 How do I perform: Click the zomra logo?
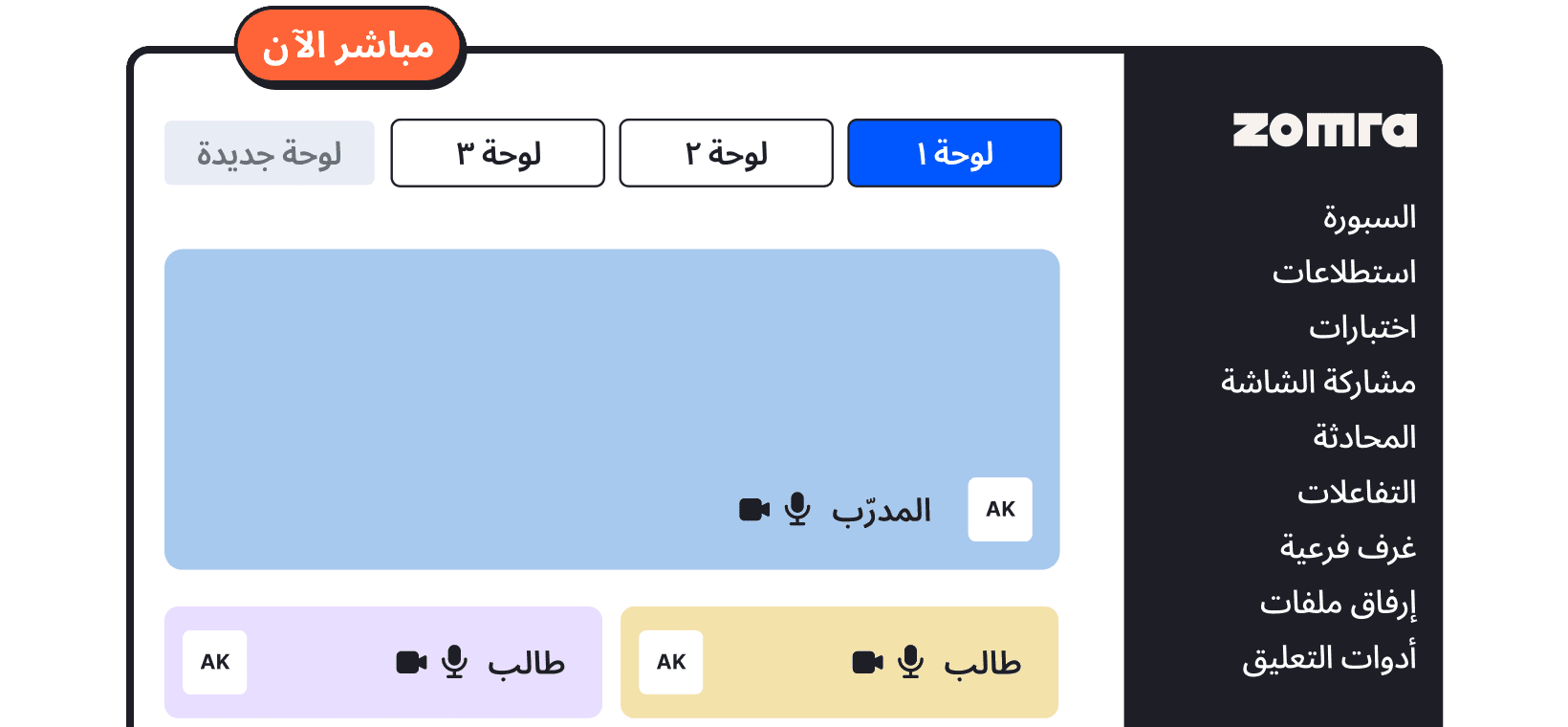point(1324,130)
